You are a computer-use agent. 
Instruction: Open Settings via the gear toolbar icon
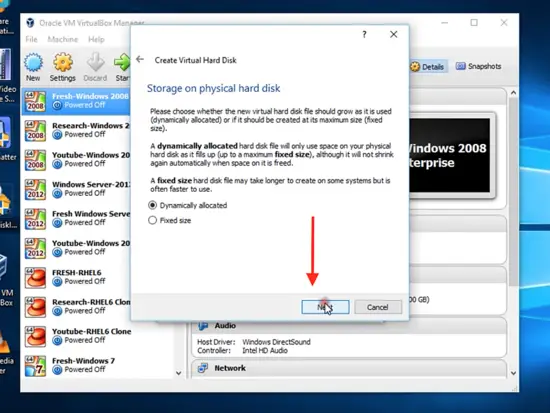click(62, 63)
